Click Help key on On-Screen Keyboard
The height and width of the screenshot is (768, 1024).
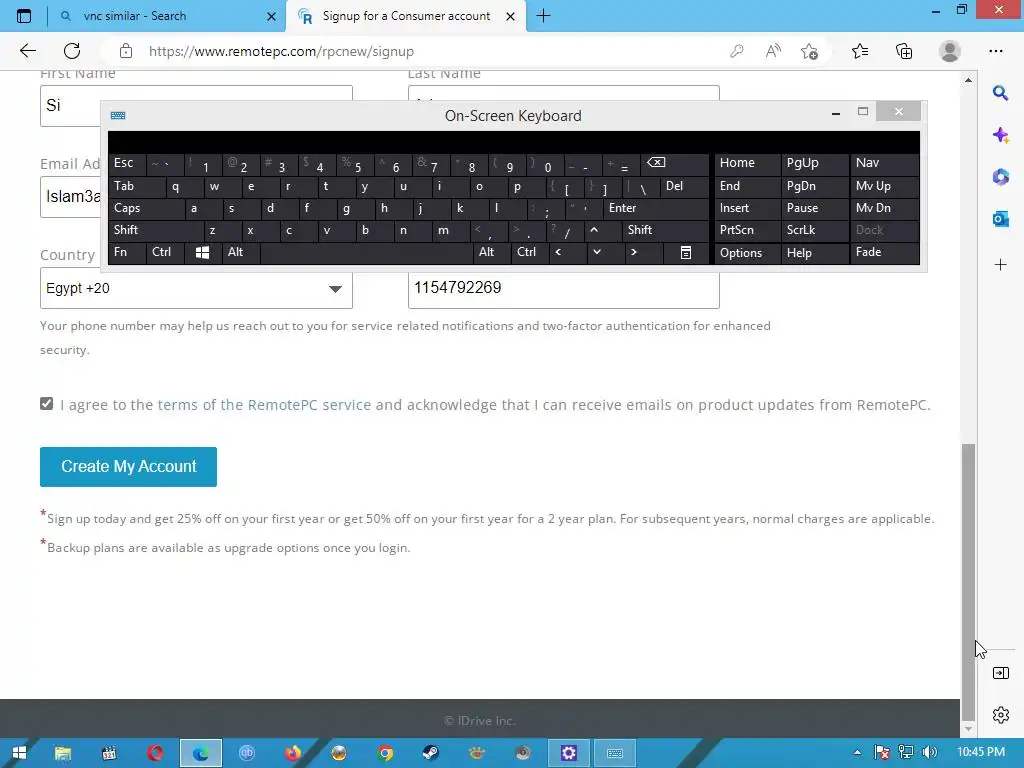pos(814,253)
